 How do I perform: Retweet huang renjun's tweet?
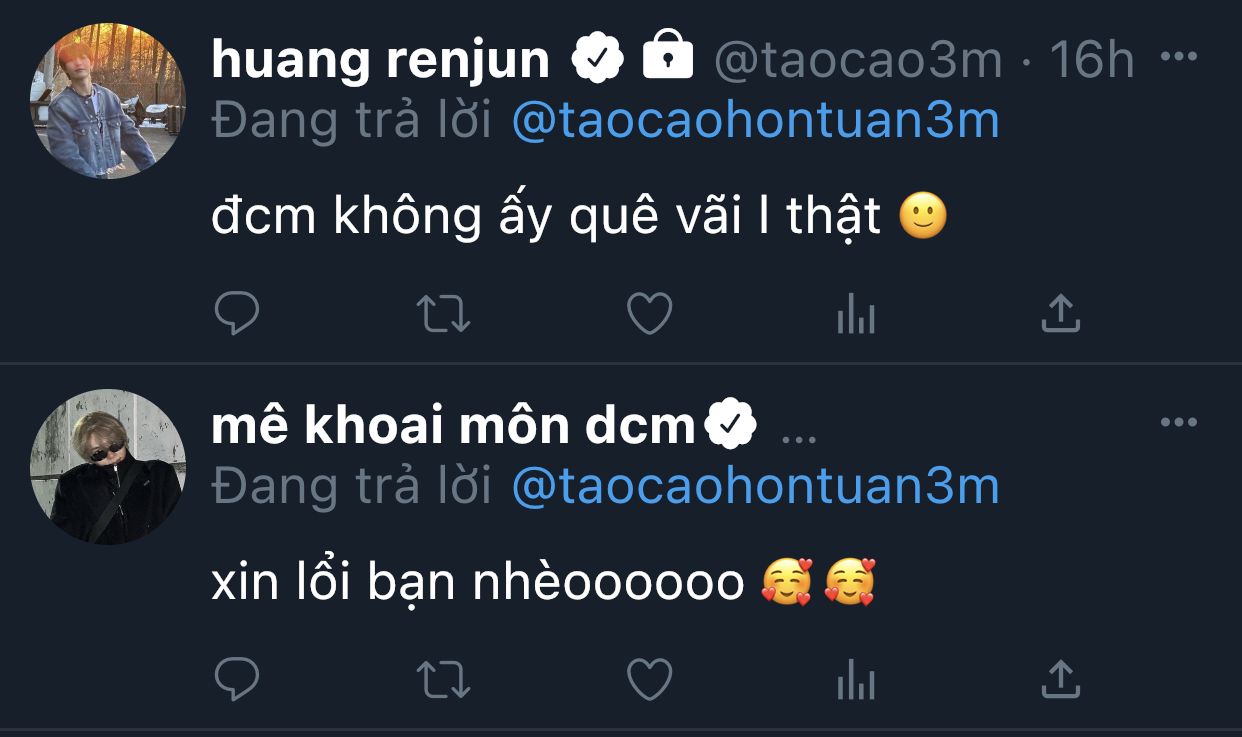pos(443,315)
